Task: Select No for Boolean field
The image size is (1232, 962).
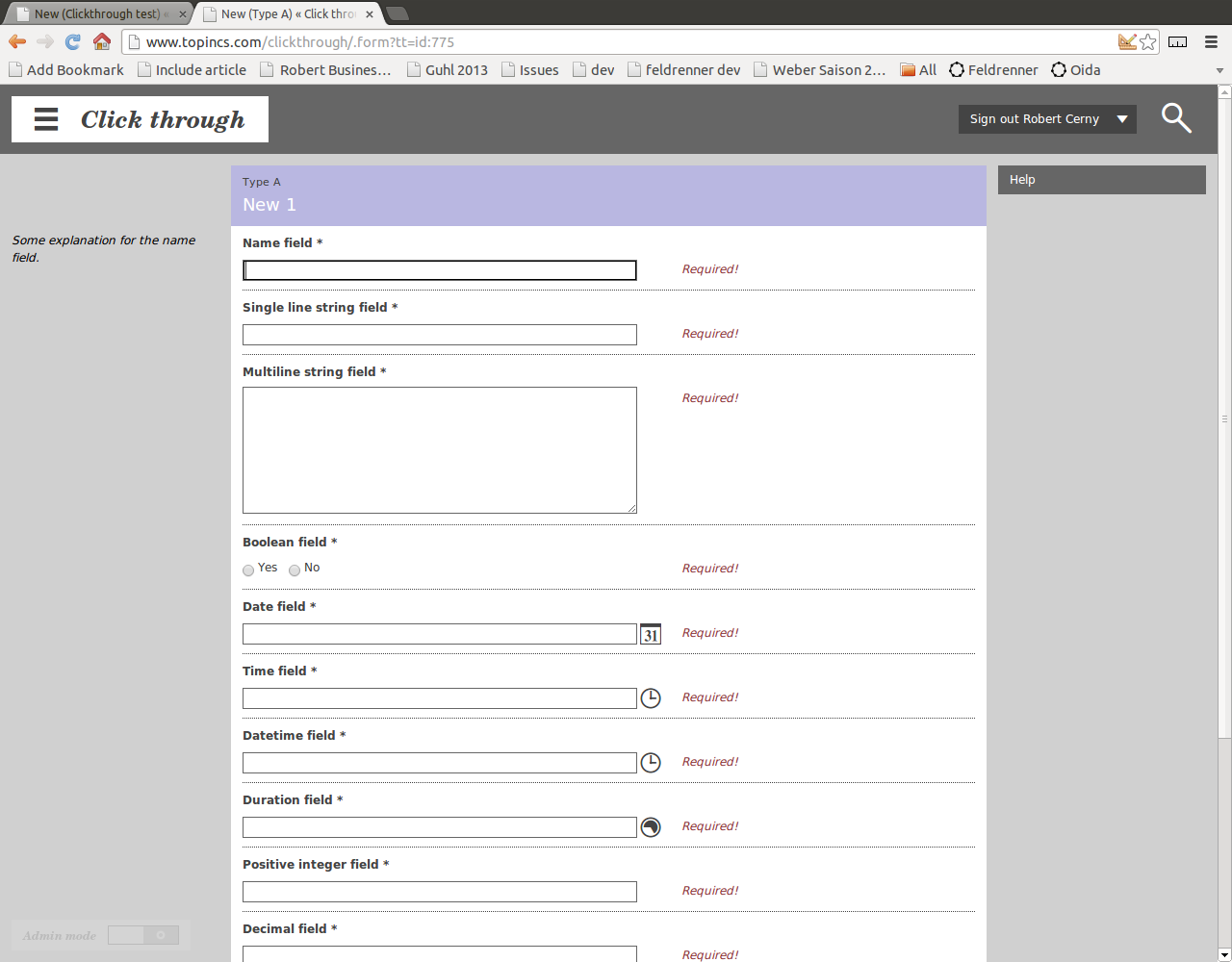Action: (x=295, y=570)
